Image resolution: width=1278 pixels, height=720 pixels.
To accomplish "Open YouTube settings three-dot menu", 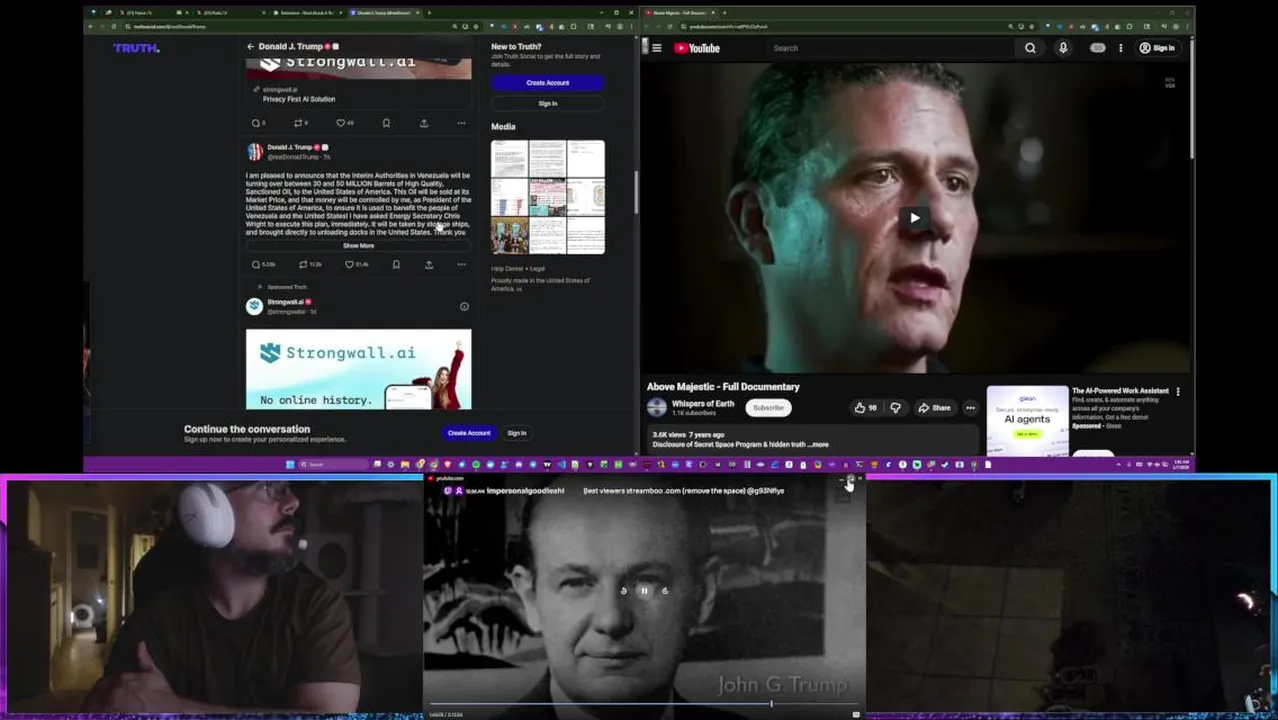I will [x=1120, y=48].
